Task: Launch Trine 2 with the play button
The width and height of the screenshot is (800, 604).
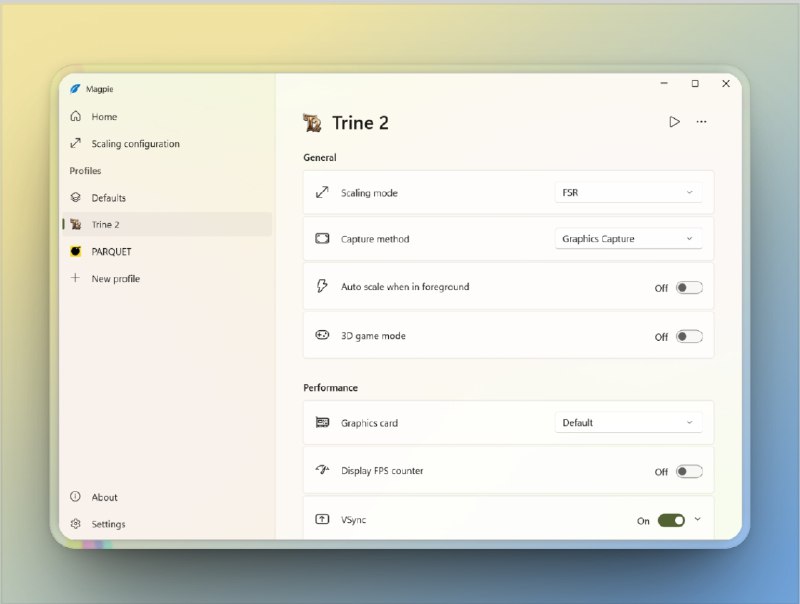Action: pyautogui.click(x=674, y=121)
